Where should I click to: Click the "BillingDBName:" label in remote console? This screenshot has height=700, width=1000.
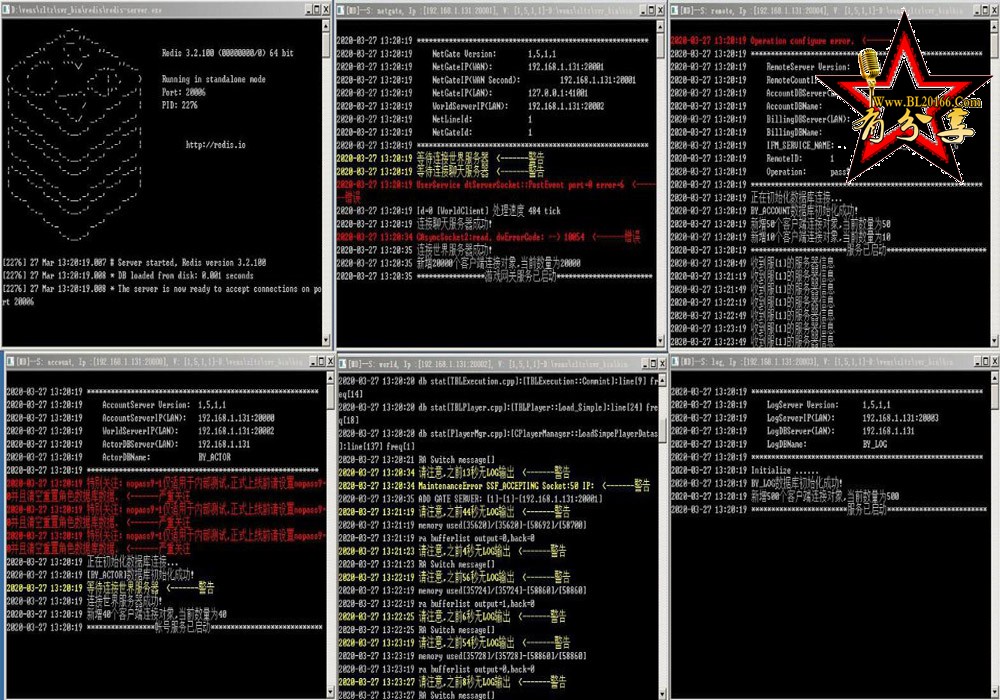click(793, 132)
